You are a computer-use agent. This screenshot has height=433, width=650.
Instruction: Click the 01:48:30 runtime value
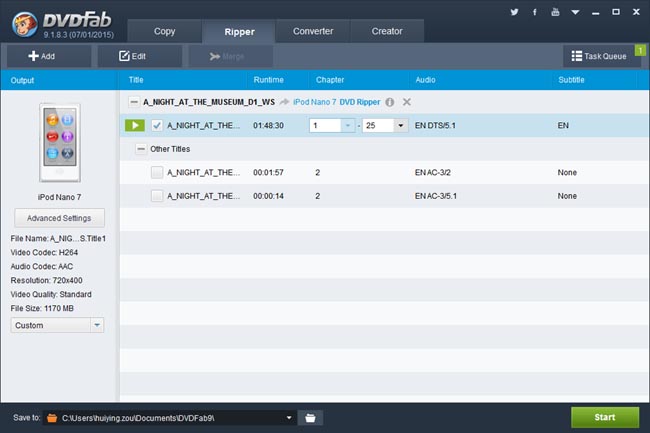pyautogui.click(x=268, y=126)
